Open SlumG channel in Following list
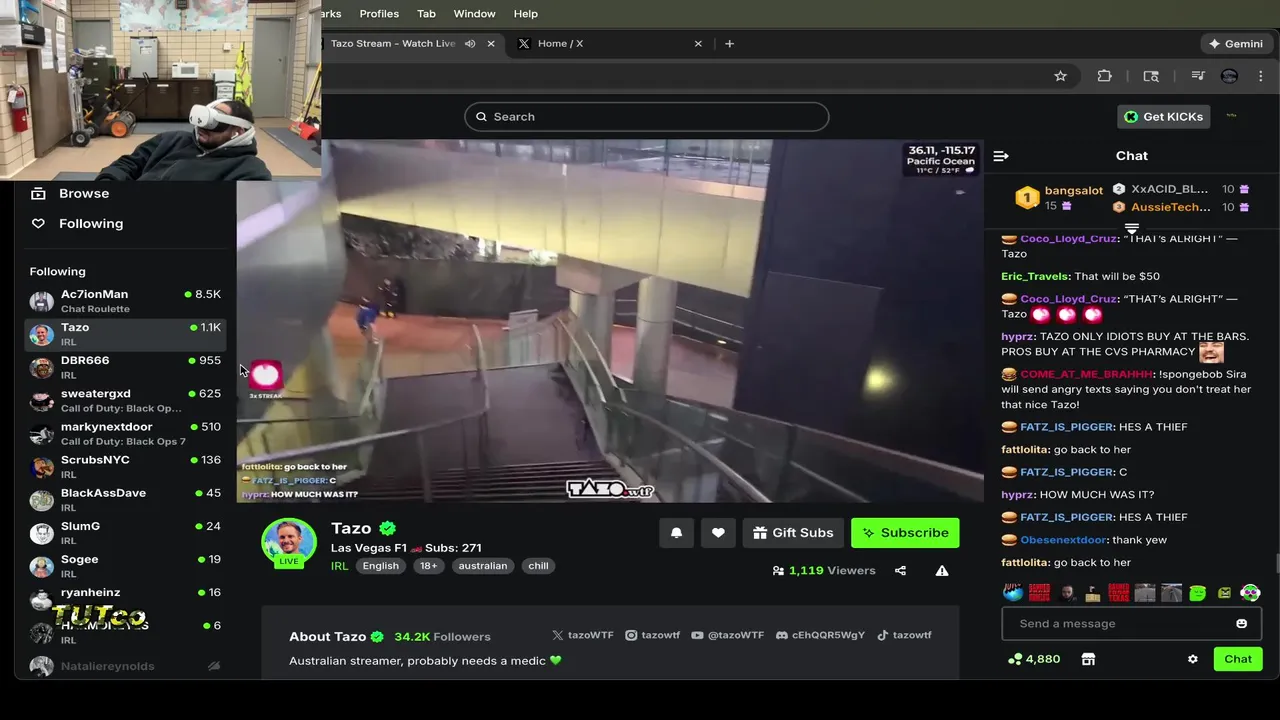The height and width of the screenshot is (720, 1280). (125, 532)
